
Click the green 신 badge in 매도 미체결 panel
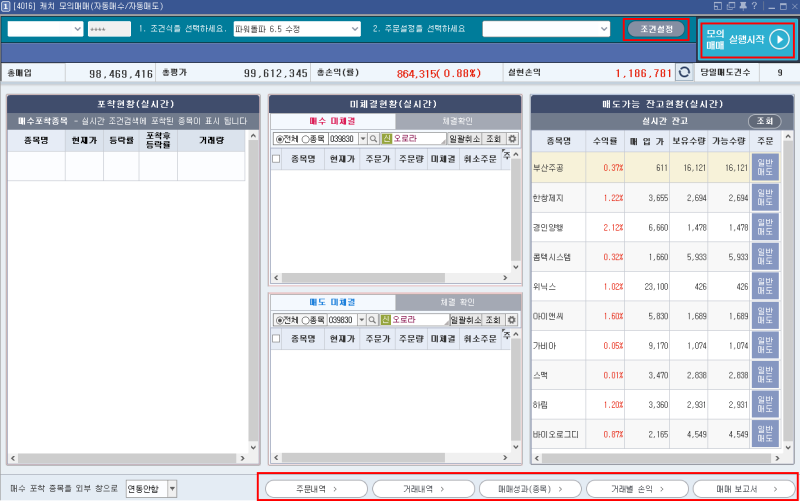(x=386, y=320)
